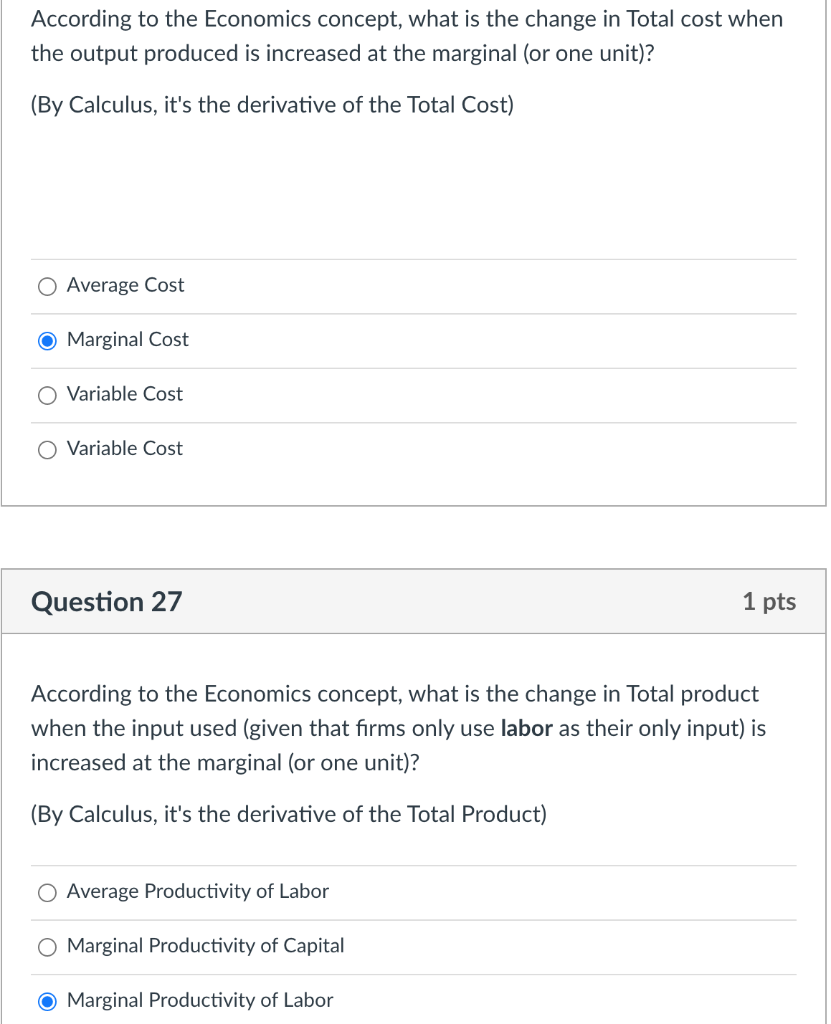
Task: Click the Average Productivity of Labor label
Action: 198,892
